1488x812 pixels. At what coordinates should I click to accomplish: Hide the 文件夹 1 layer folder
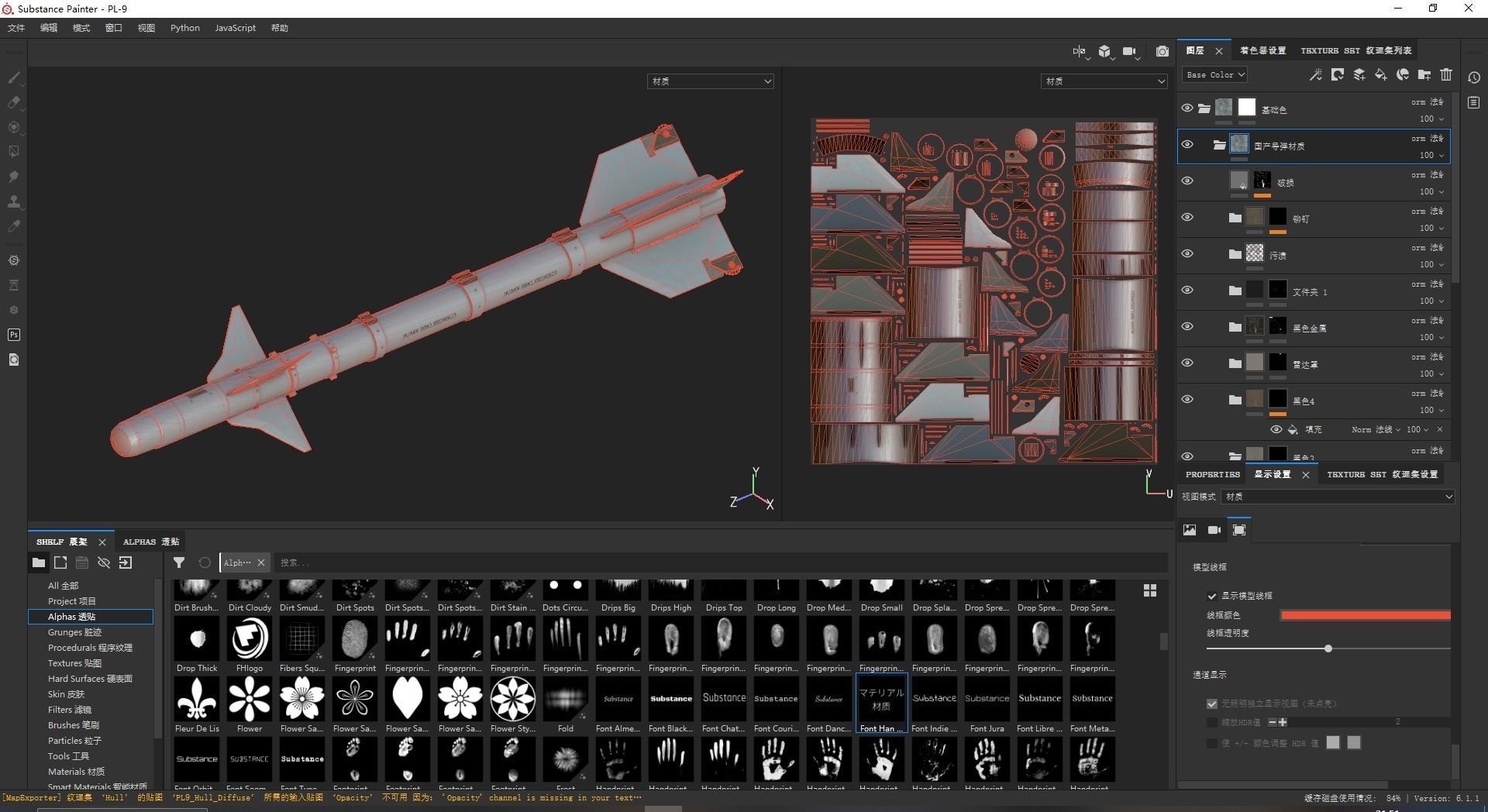[x=1187, y=291]
